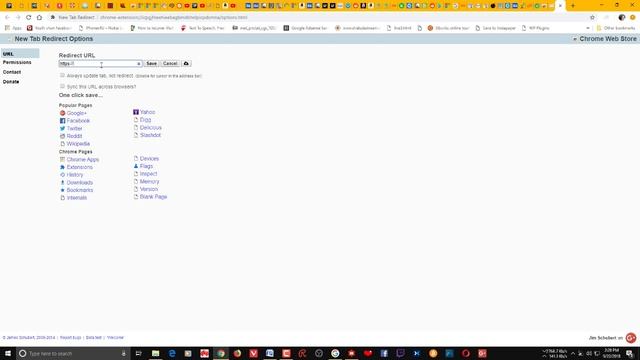Open the Report bugs footer link
This screenshot has width=640, height=360.
71,338
